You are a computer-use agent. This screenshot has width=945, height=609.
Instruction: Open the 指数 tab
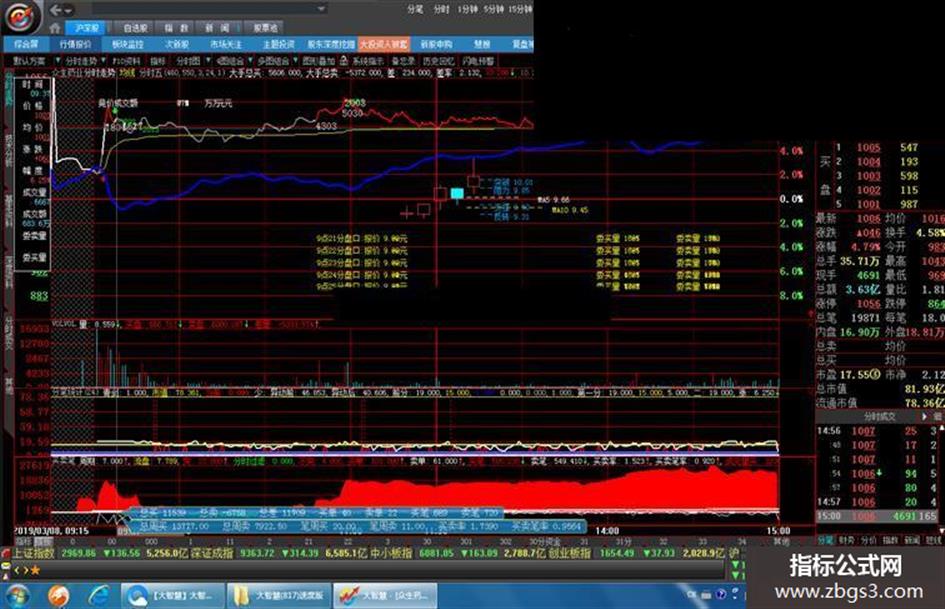point(177,28)
